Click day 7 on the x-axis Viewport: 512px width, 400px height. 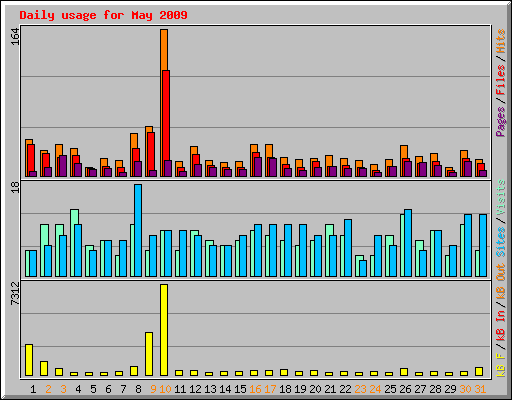(123, 389)
